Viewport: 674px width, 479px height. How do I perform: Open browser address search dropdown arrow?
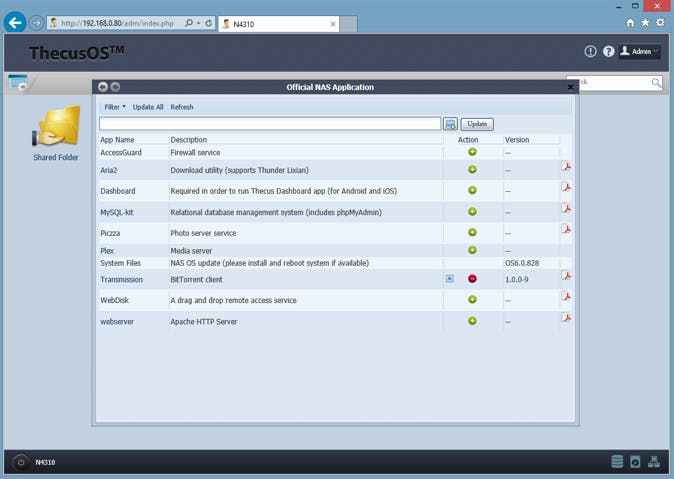click(199, 23)
